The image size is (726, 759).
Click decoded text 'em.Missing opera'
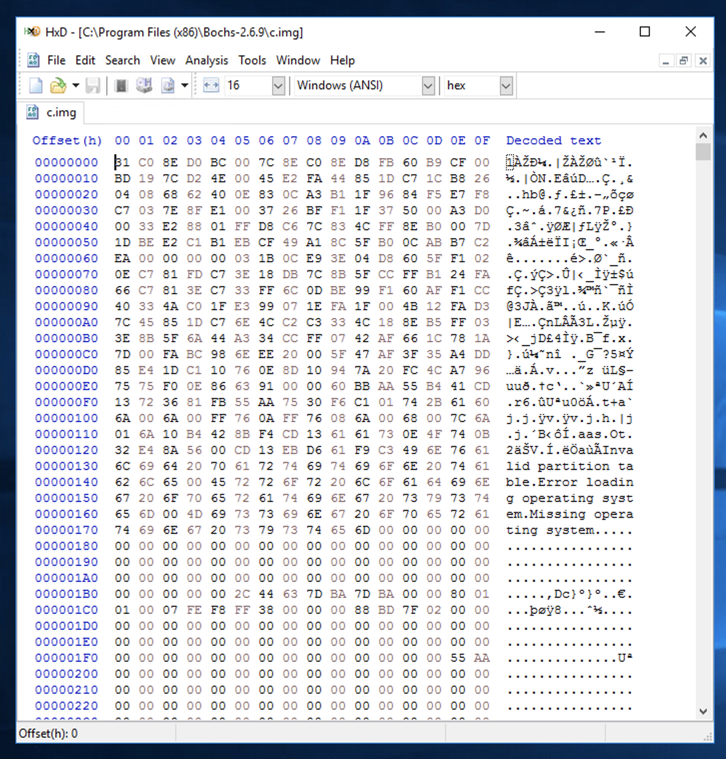coord(570,514)
